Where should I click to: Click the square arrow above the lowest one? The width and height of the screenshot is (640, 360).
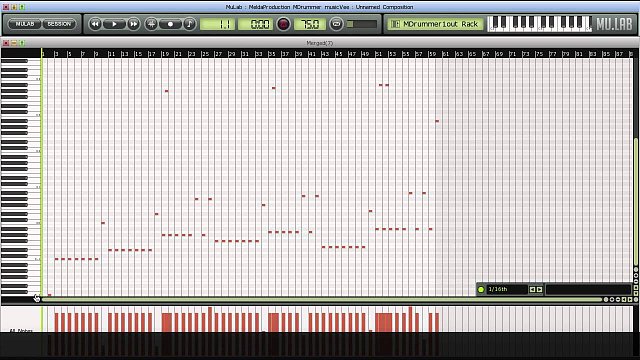pyautogui.click(x=636, y=287)
